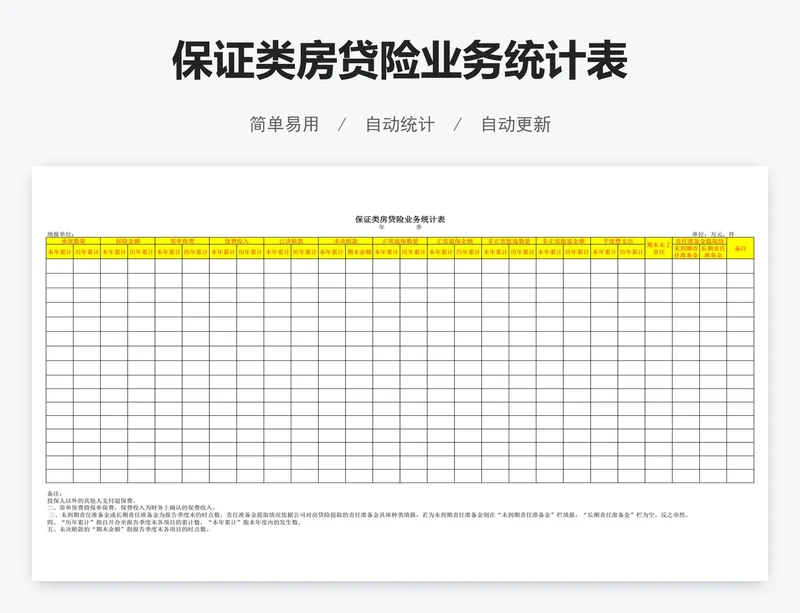The width and height of the screenshot is (800, 613).
Task: Click 历年累计 under 签单保费
Action: click(196, 252)
